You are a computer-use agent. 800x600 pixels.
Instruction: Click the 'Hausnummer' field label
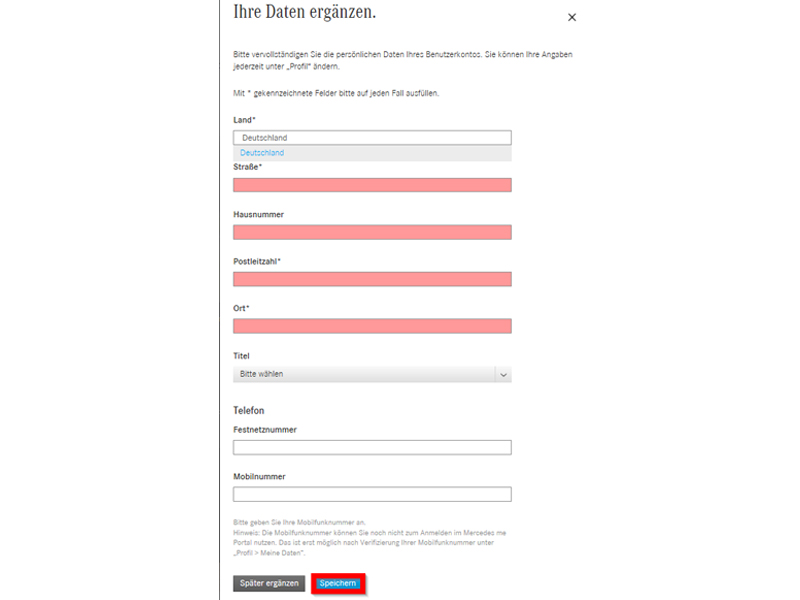[259, 214]
